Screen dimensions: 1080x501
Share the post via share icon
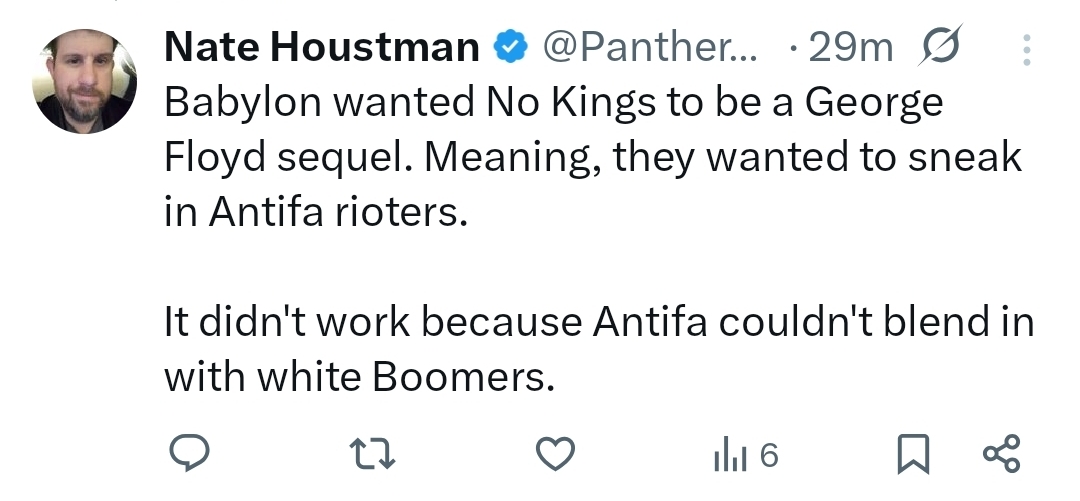[x=1001, y=455]
